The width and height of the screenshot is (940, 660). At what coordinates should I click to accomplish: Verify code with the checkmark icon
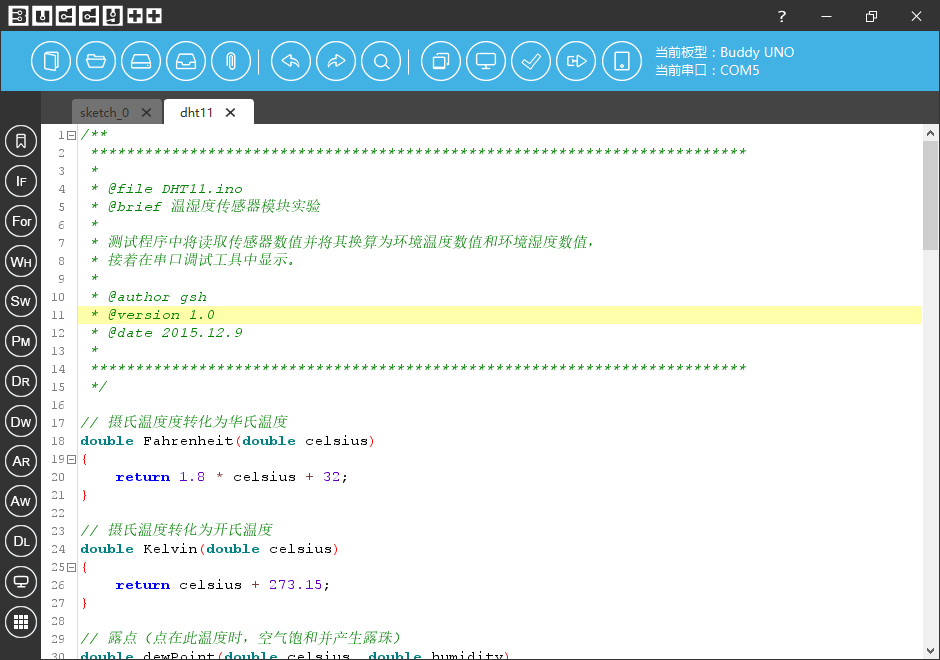coord(531,61)
